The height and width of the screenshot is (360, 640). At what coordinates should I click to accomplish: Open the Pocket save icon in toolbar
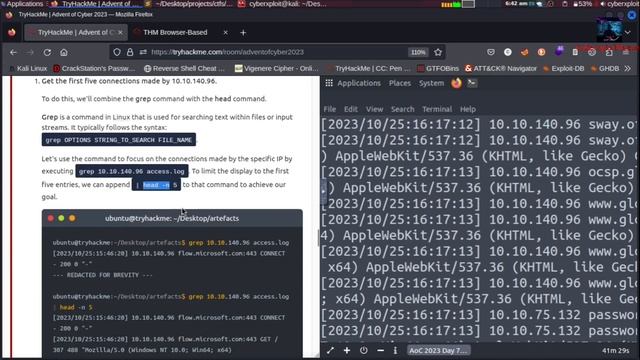click(x=491, y=52)
